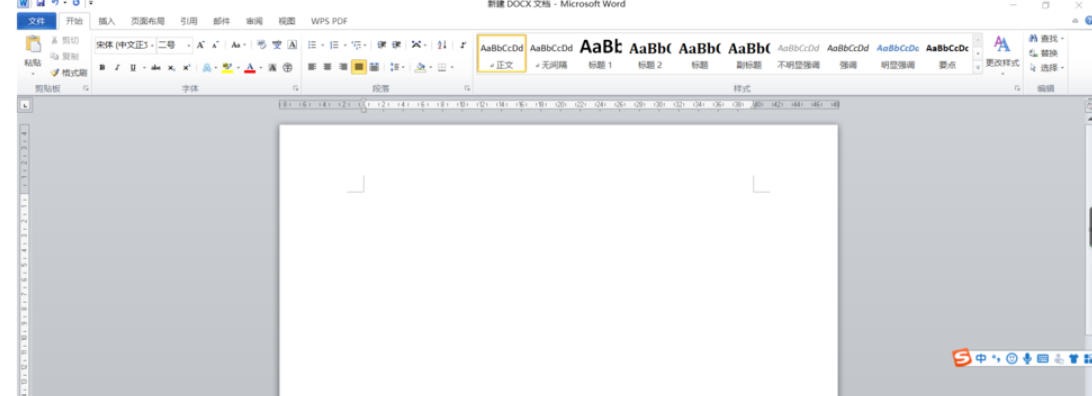Click the Sort A-Z icon
Viewport: 1092px width, 396px height.
[x=442, y=45]
